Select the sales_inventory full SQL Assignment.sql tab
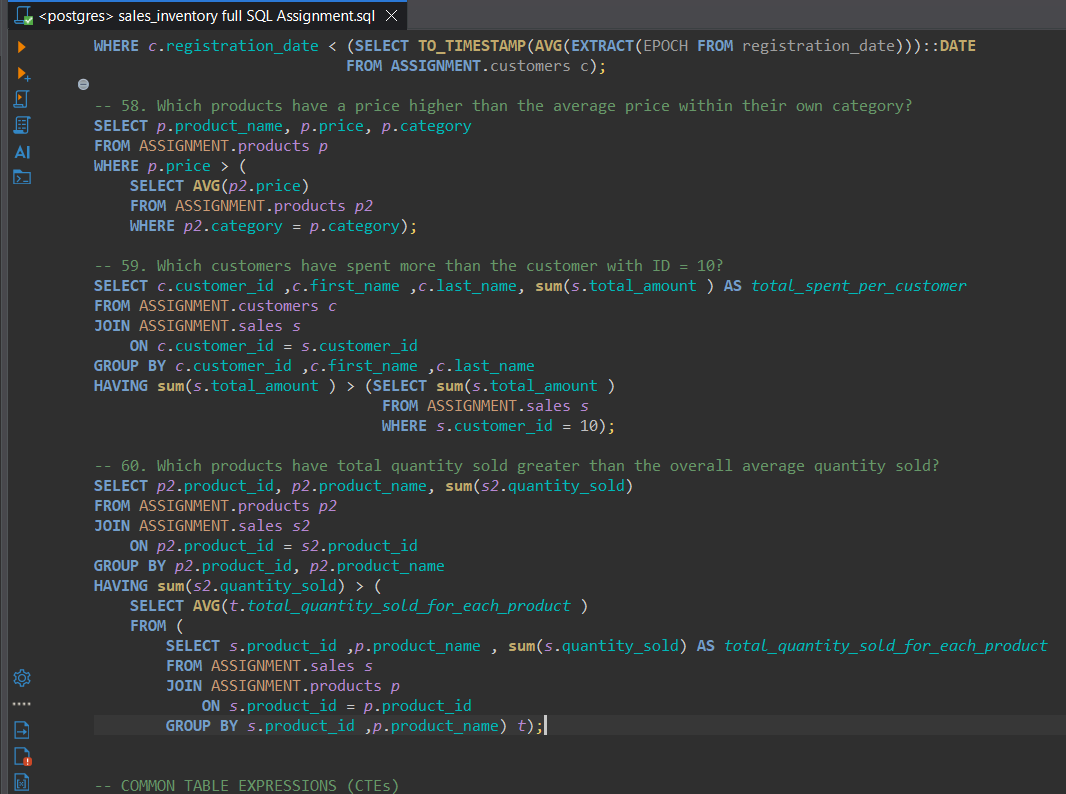This screenshot has height=794, width=1066. pos(207,16)
